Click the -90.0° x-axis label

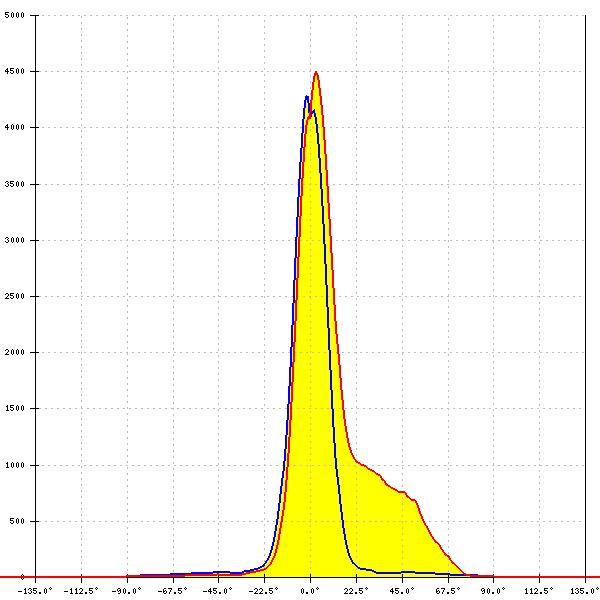click(127, 591)
